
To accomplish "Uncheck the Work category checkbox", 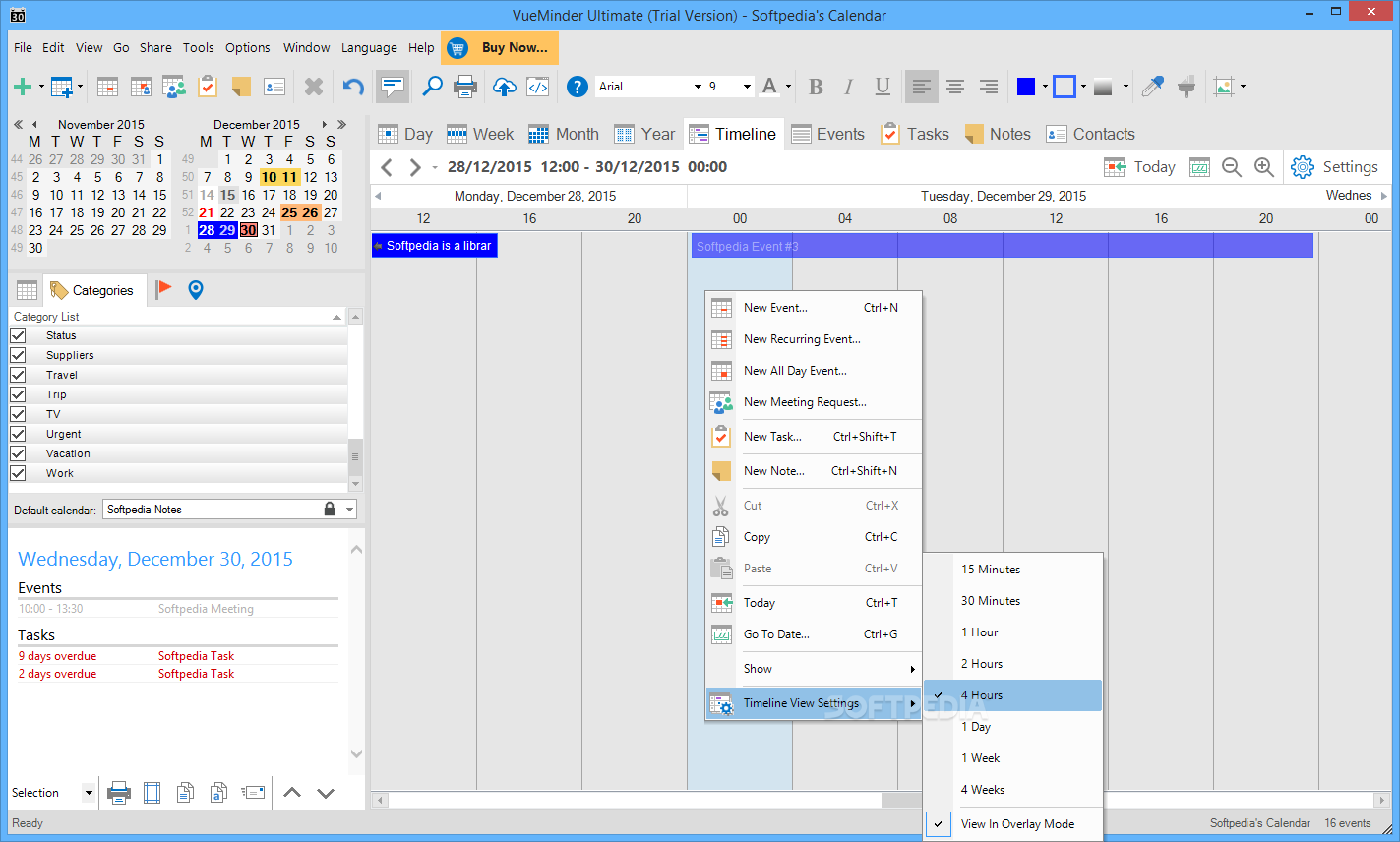I will click(18, 473).
